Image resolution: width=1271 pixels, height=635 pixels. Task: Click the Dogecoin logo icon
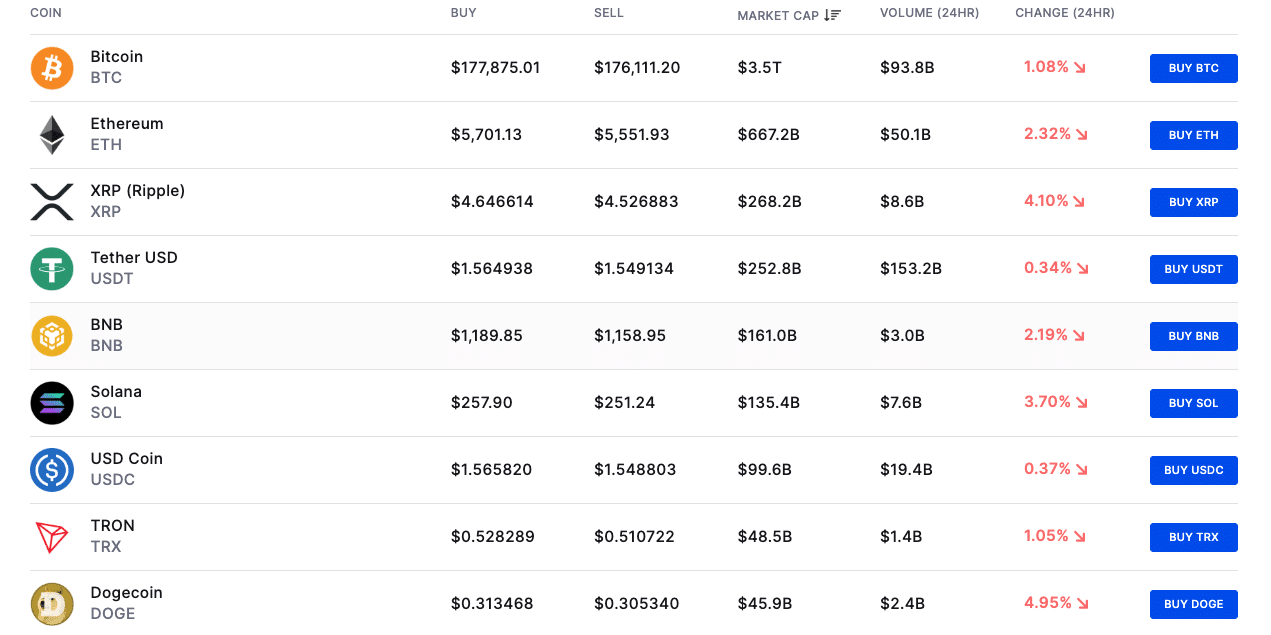click(x=52, y=604)
